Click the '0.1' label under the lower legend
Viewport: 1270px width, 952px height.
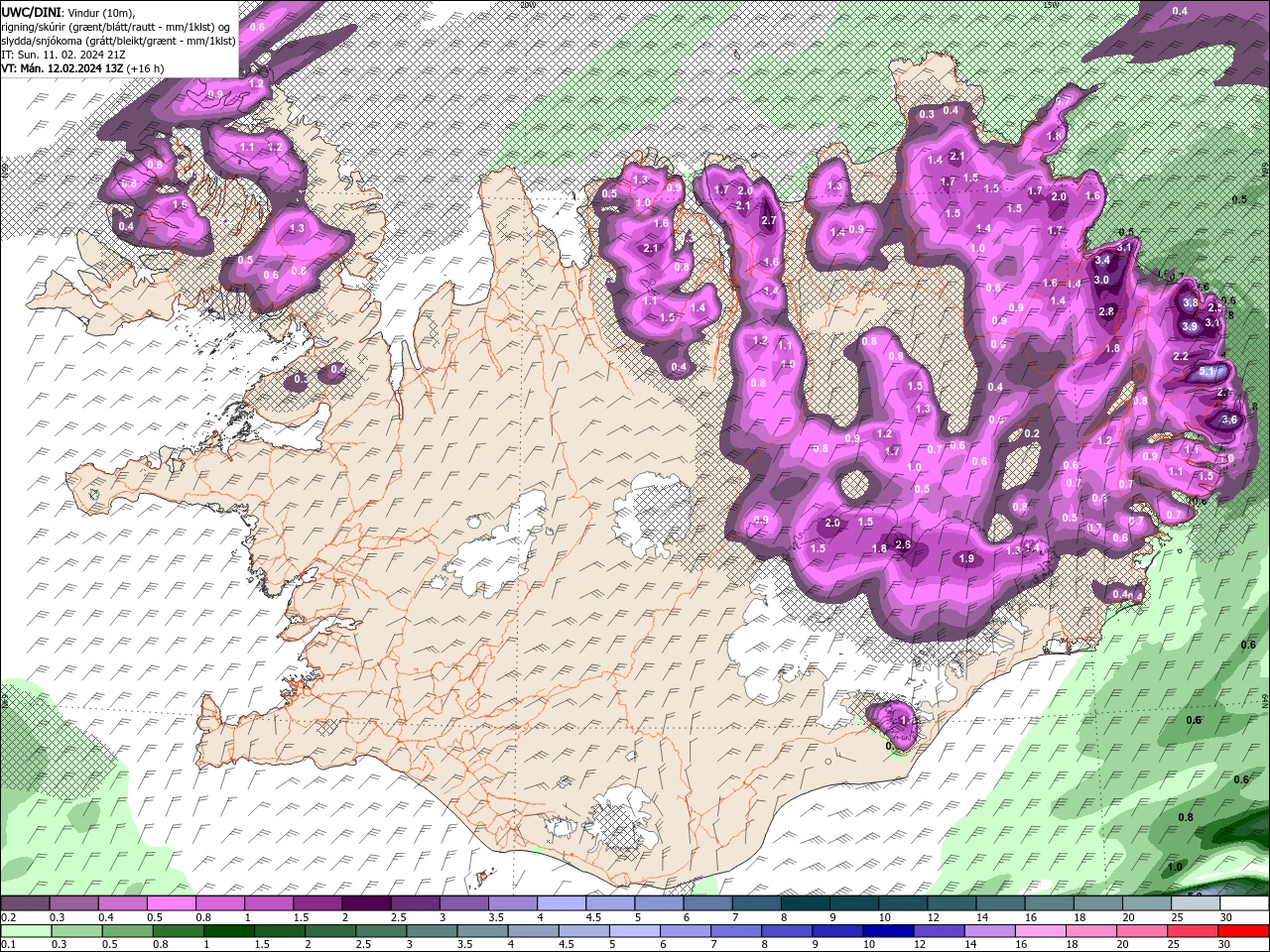click(10, 944)
